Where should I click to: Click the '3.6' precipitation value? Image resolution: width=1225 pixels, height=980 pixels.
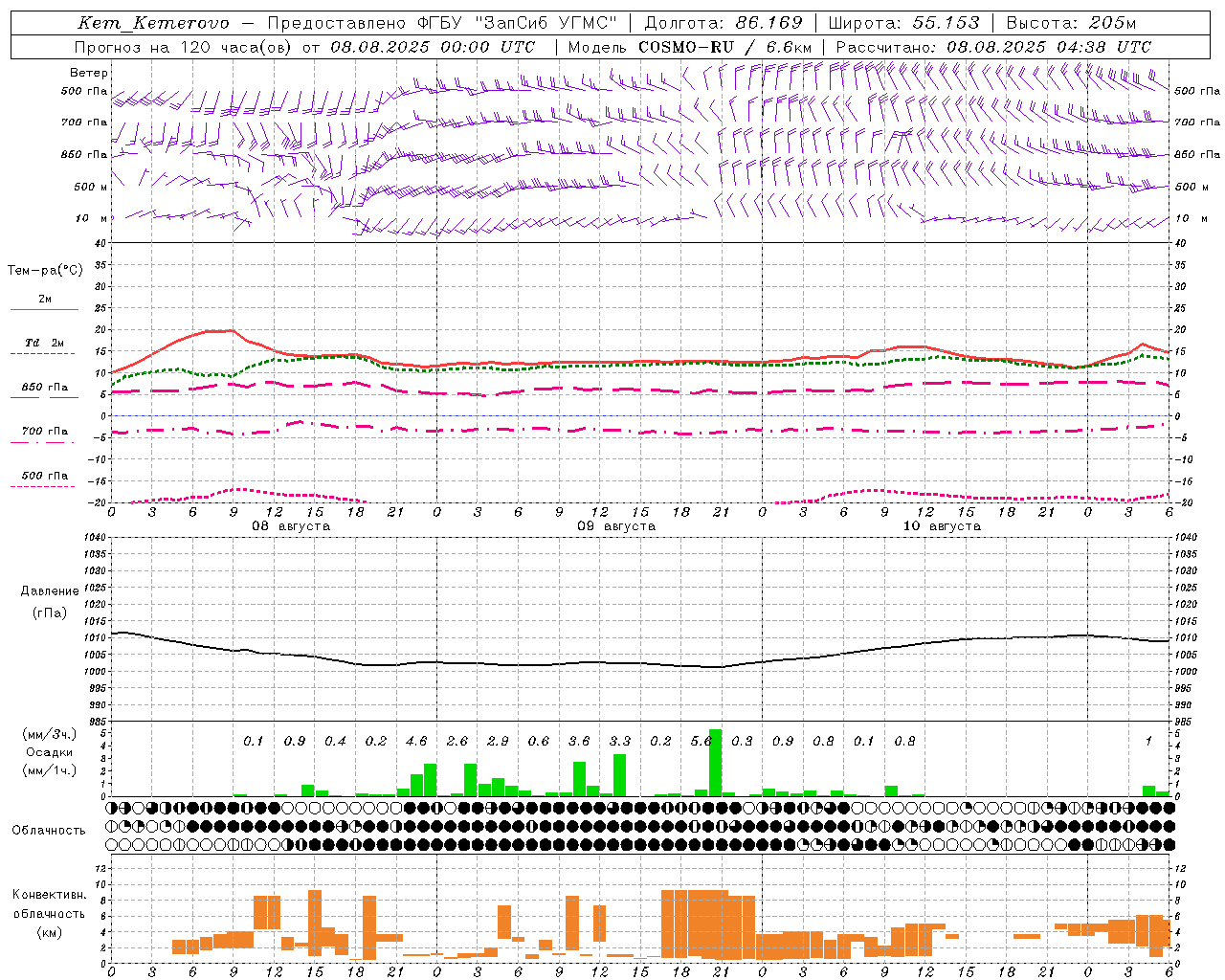tap(579, 741)
